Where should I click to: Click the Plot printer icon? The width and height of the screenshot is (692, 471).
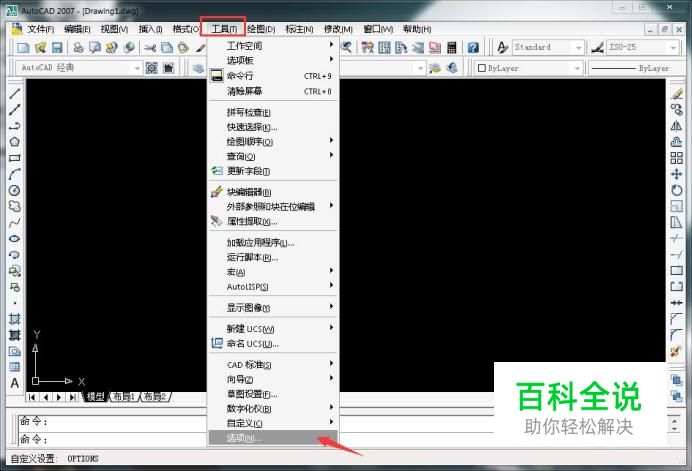[x=79, y=47]
